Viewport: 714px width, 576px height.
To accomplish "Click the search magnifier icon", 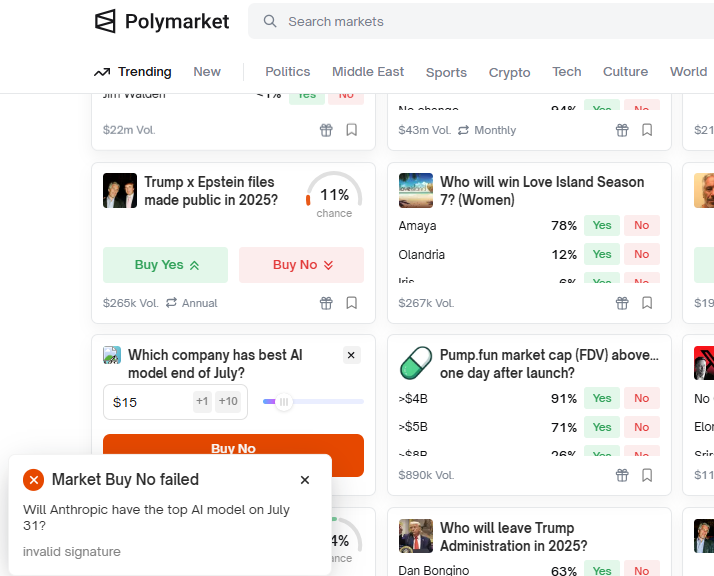I will 270,21.
